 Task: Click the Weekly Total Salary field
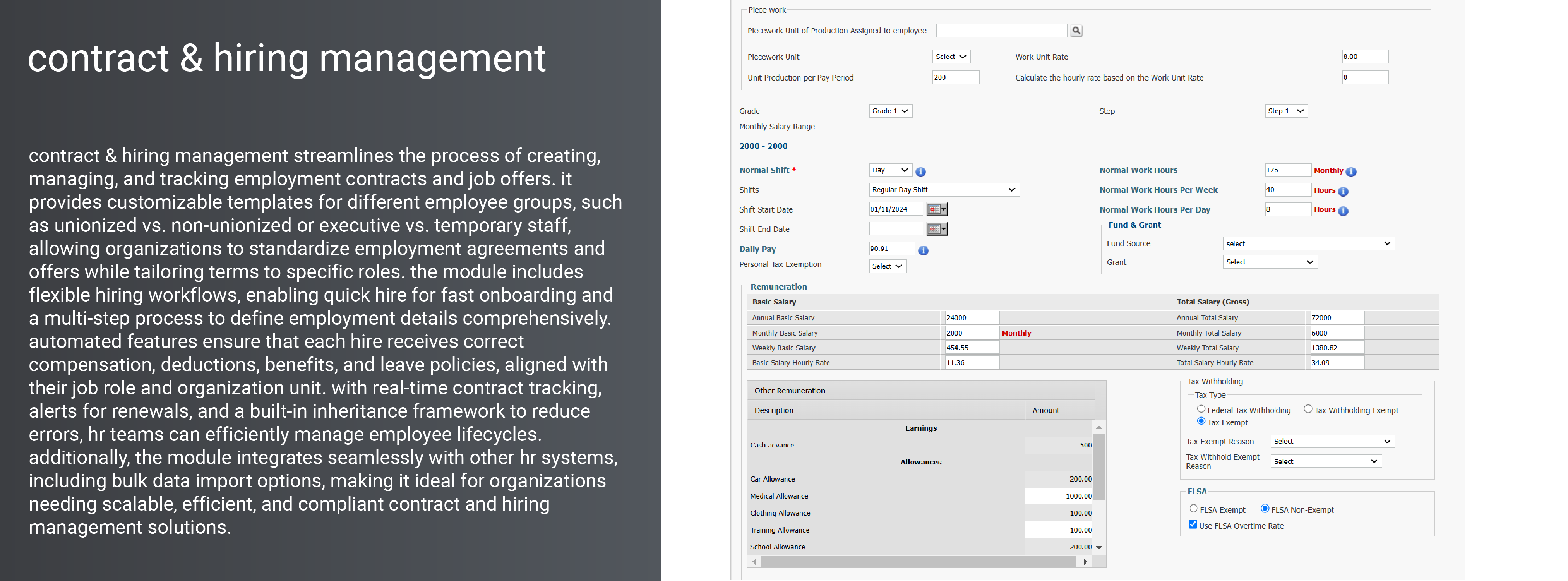pos(1337,348)
